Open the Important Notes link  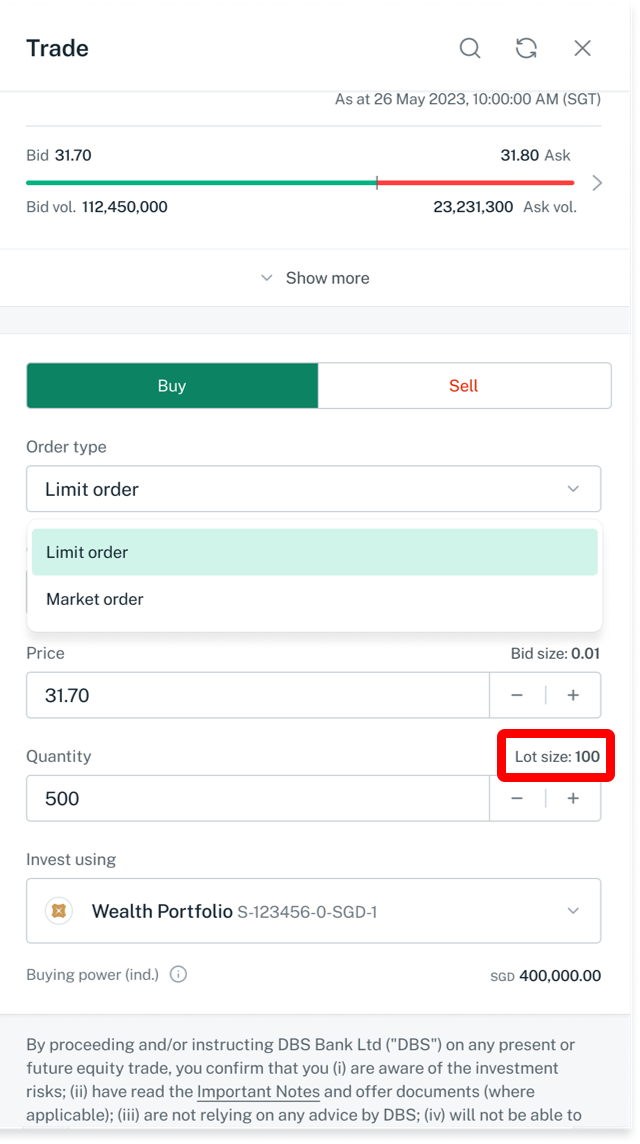(x=258, y=1091)
